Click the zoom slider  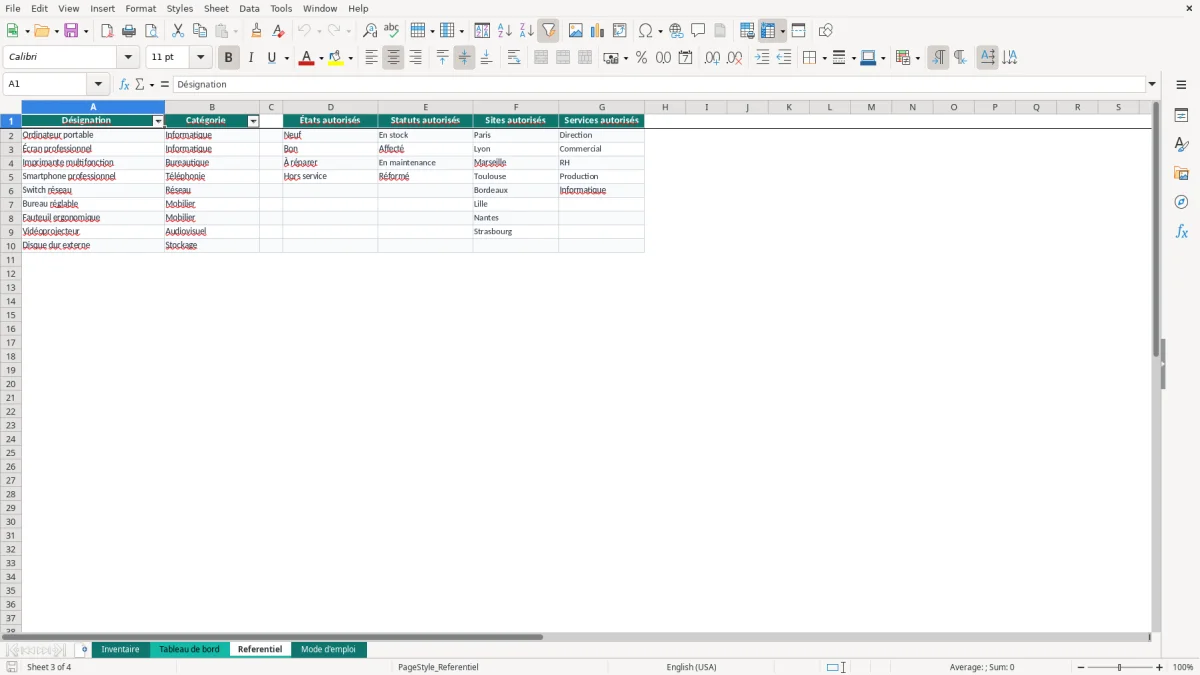click(x=1120, y=667)
